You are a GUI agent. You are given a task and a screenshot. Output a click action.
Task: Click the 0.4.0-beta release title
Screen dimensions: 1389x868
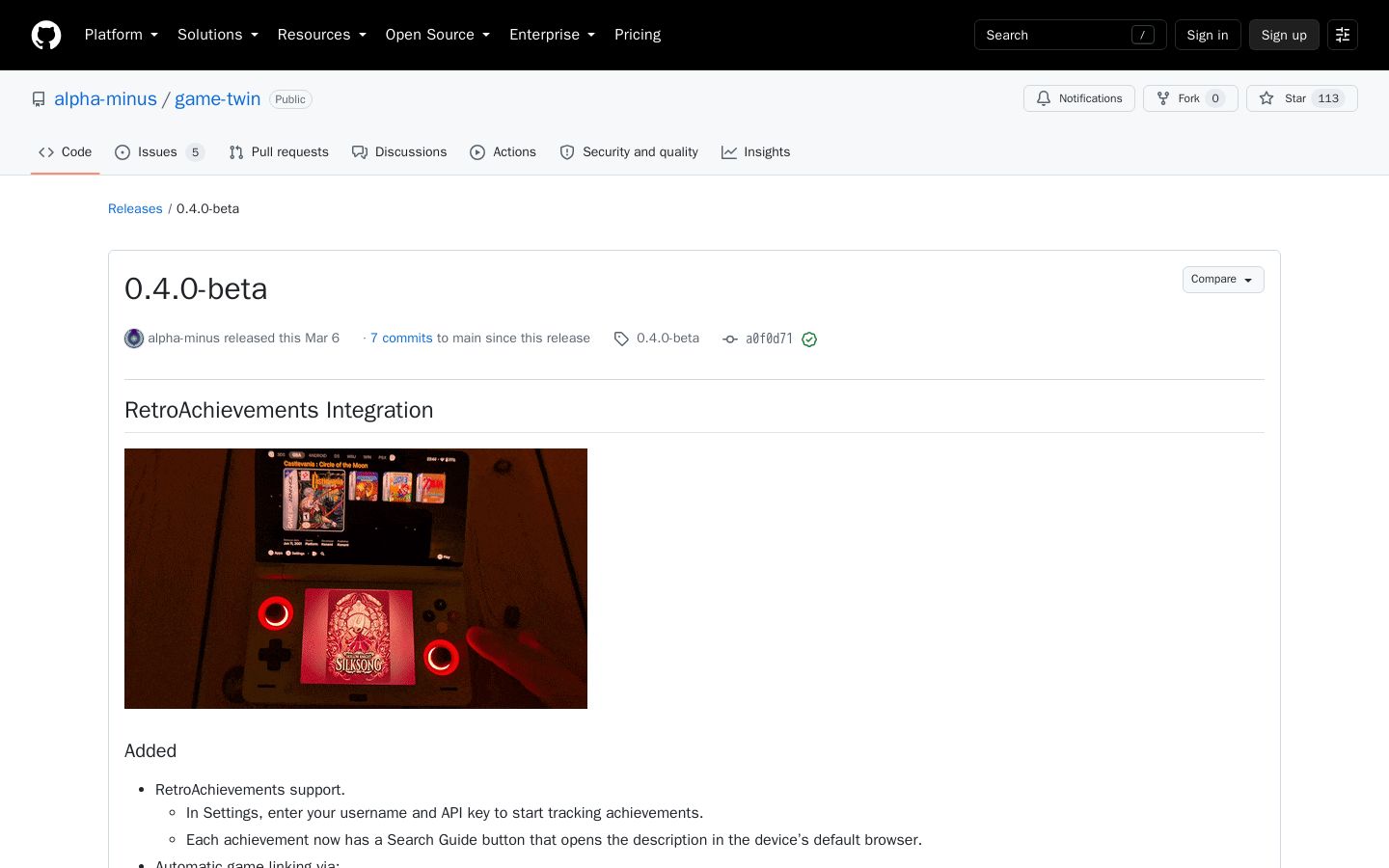pyautogui.click(x=196, y=289)
